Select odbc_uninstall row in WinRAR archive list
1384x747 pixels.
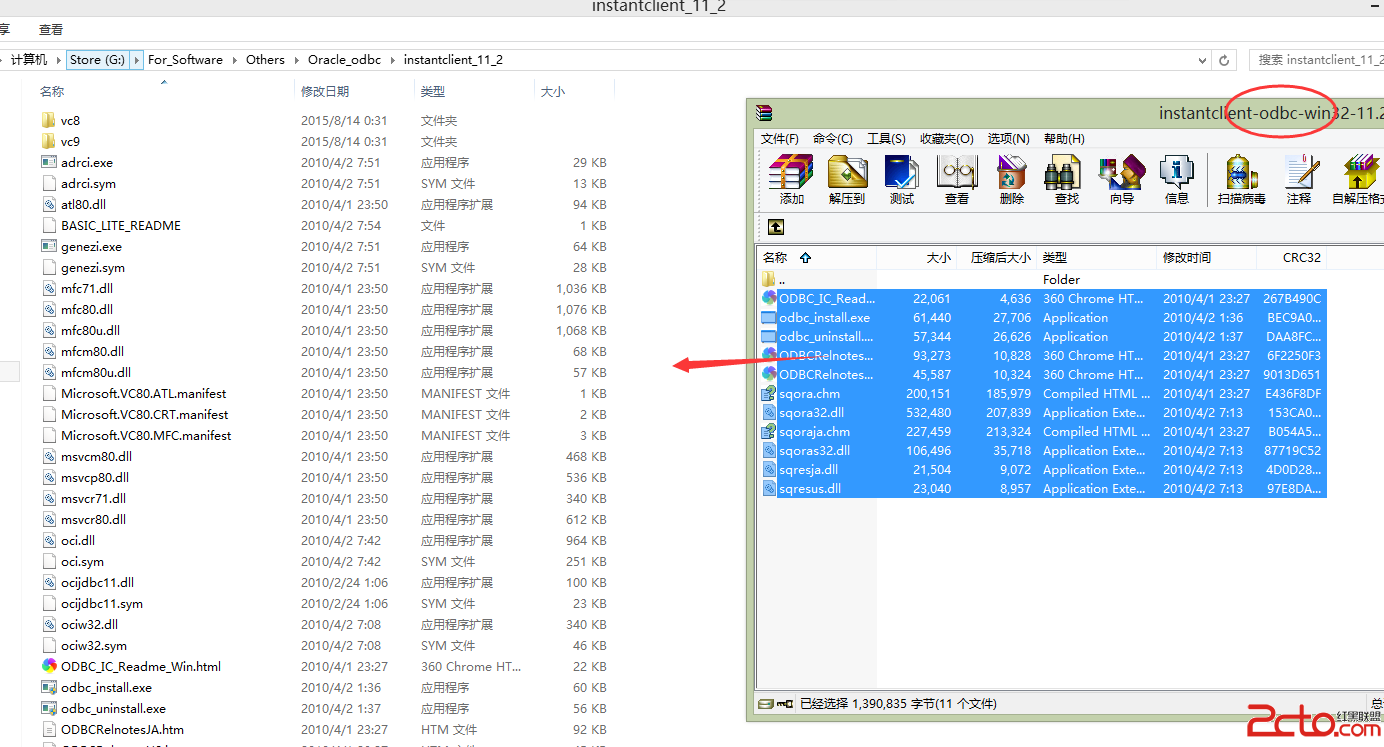[1043, 336]
